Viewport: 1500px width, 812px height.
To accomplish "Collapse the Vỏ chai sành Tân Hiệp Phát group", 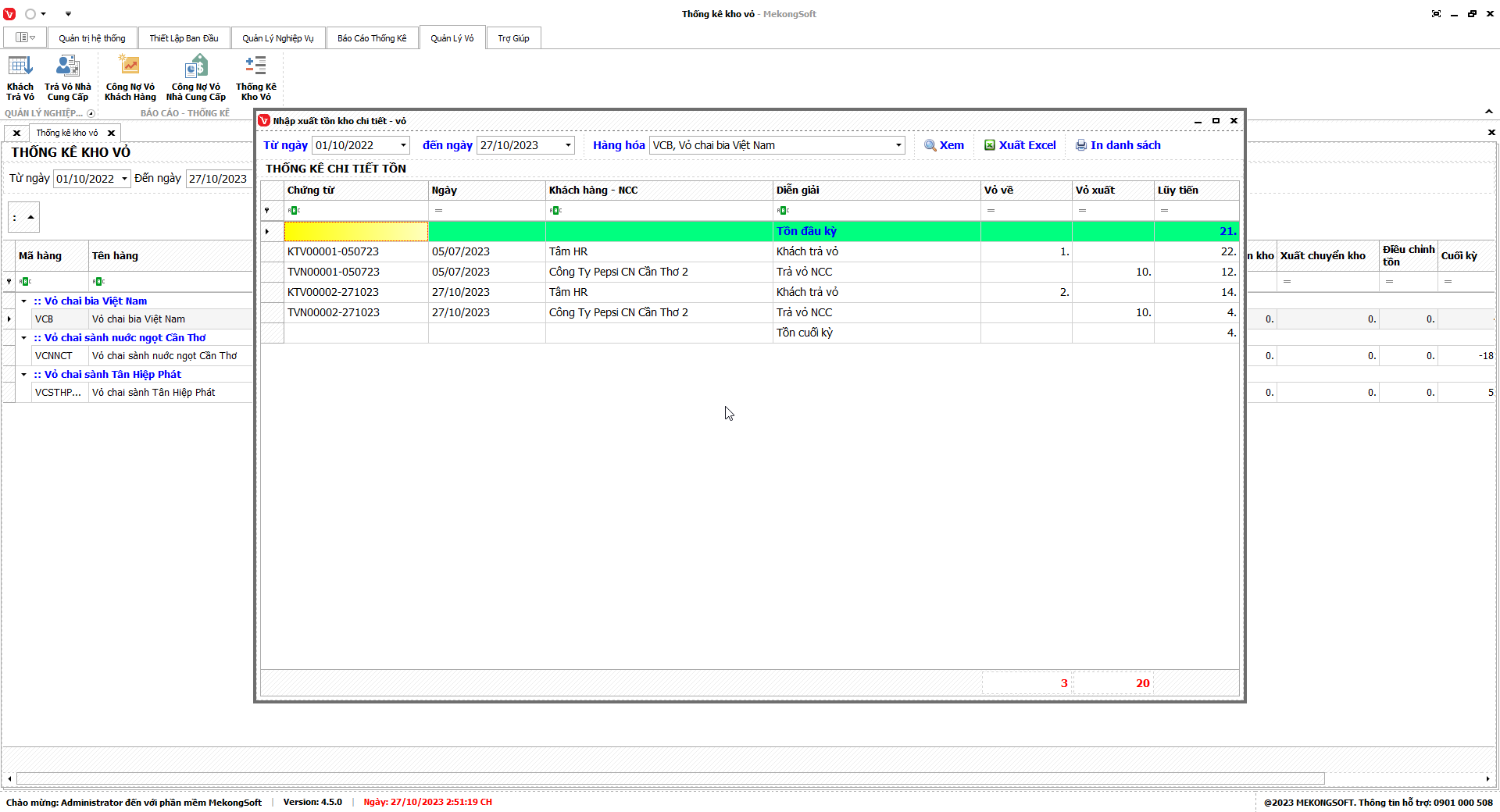I will click(x=24, y=375).
